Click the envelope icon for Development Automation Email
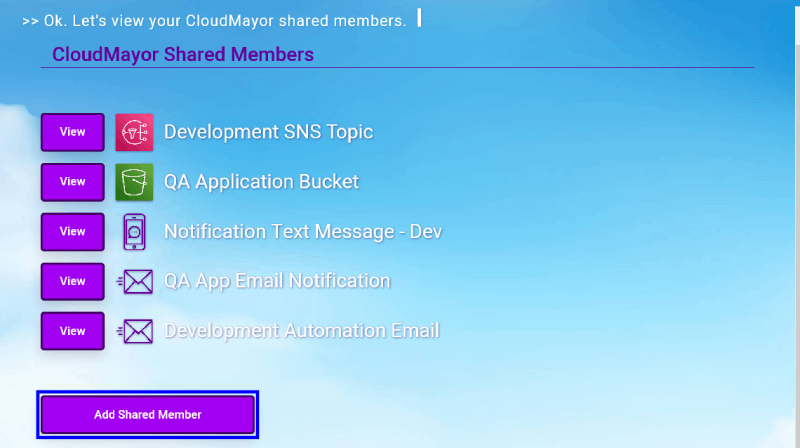The image size is (800, 448). [135, 332]
